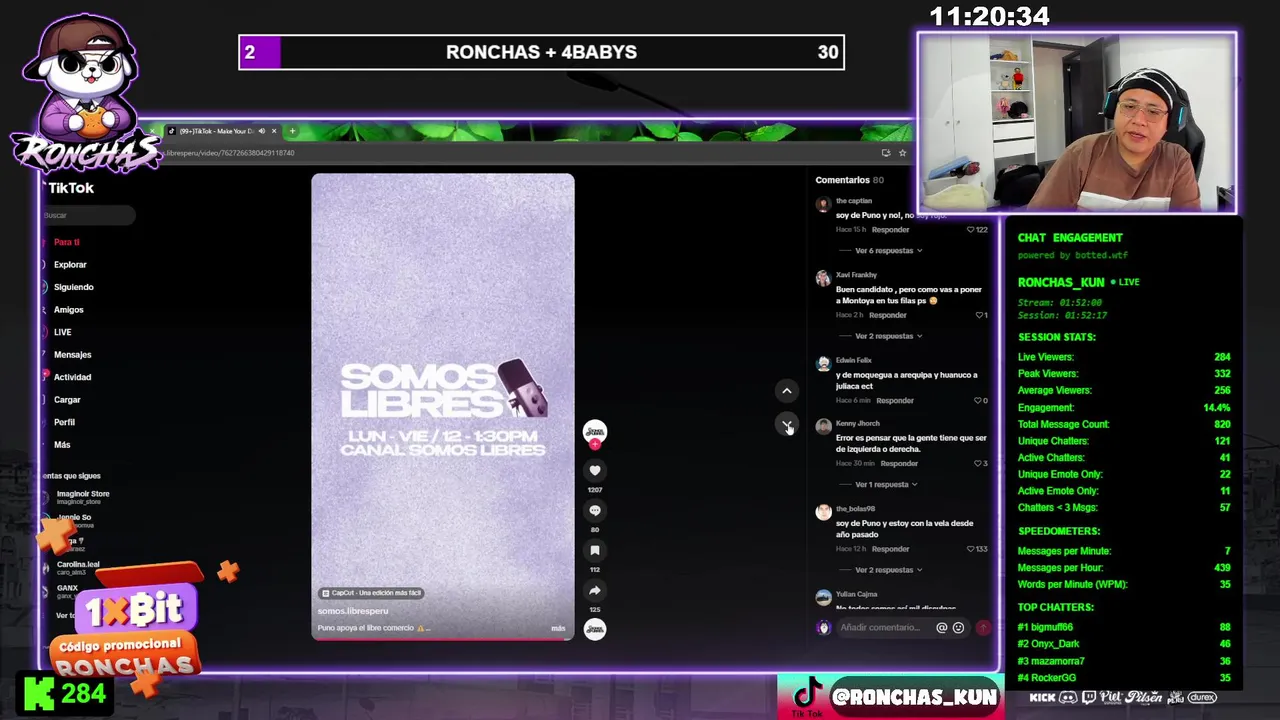This screenshot has width=1280, height=720.
Task: Insert a mention with the @ icon
Action: click(x=941, y=628)
